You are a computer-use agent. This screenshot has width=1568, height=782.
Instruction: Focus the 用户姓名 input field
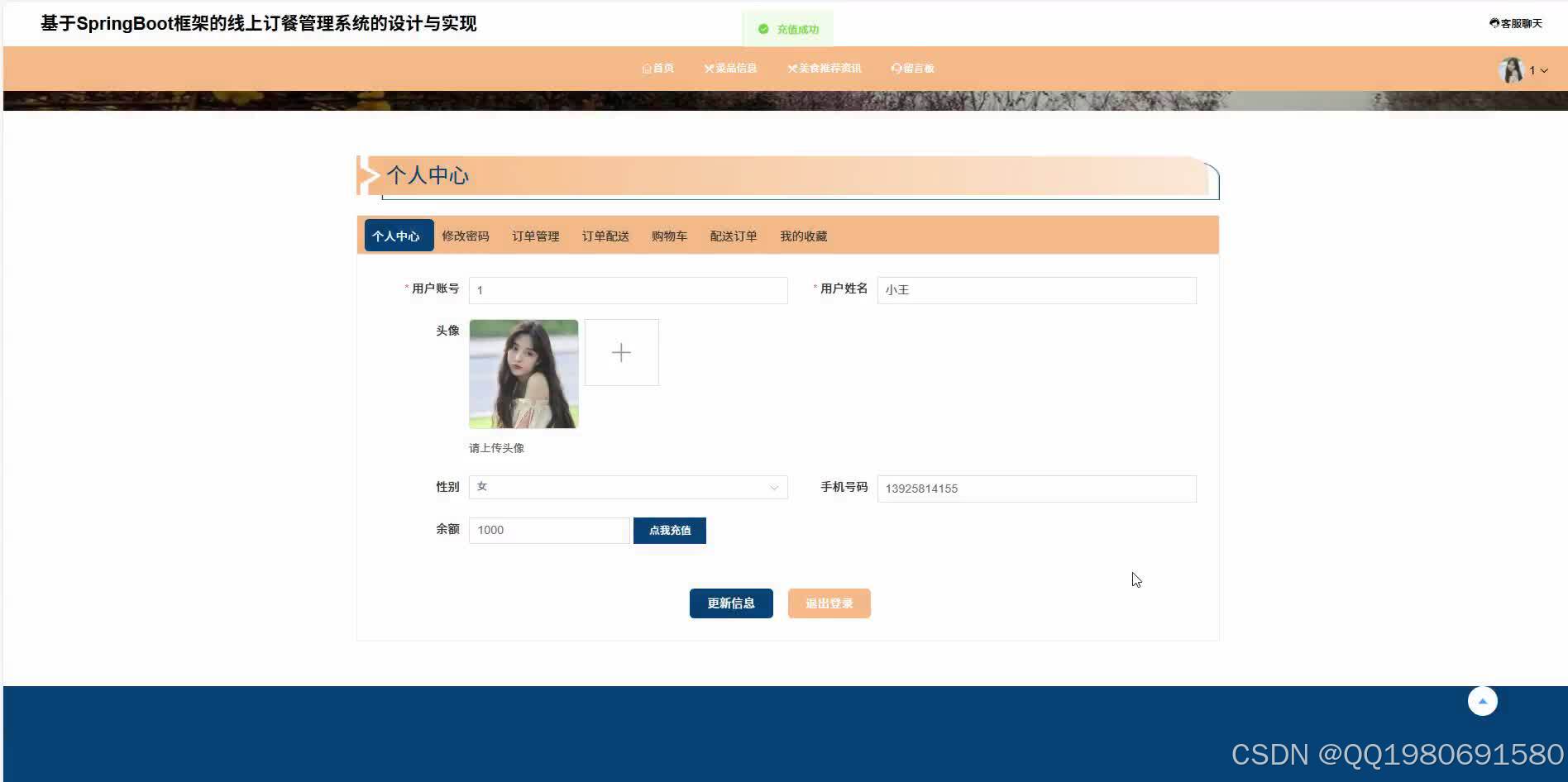[1037, 290]
